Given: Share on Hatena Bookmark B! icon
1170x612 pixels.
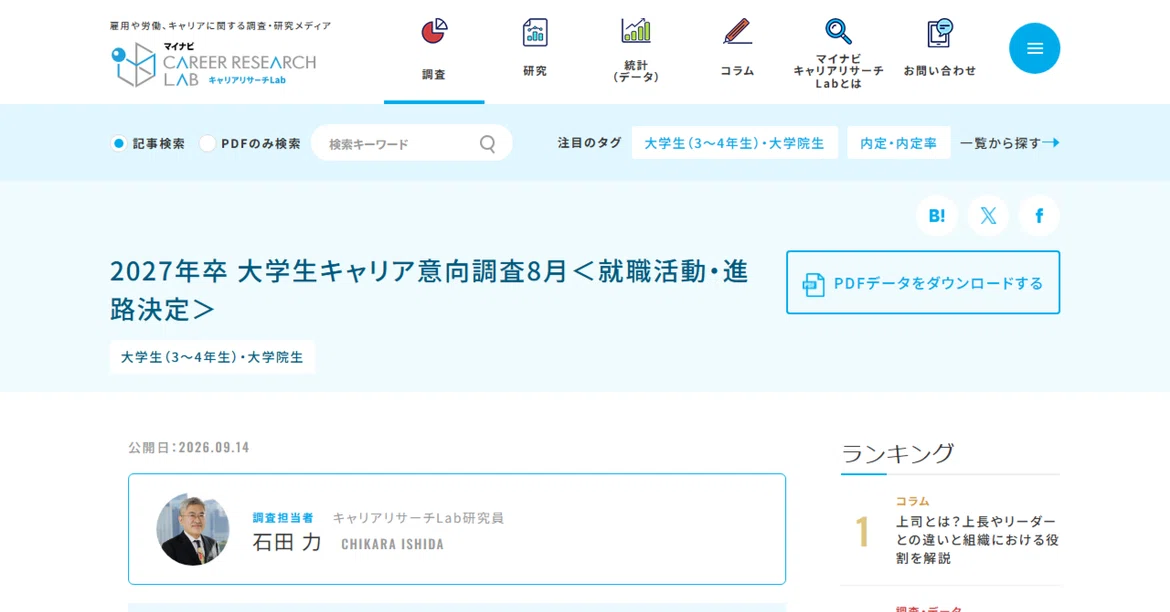Looking at the screenshot, I should click(936, 216).
